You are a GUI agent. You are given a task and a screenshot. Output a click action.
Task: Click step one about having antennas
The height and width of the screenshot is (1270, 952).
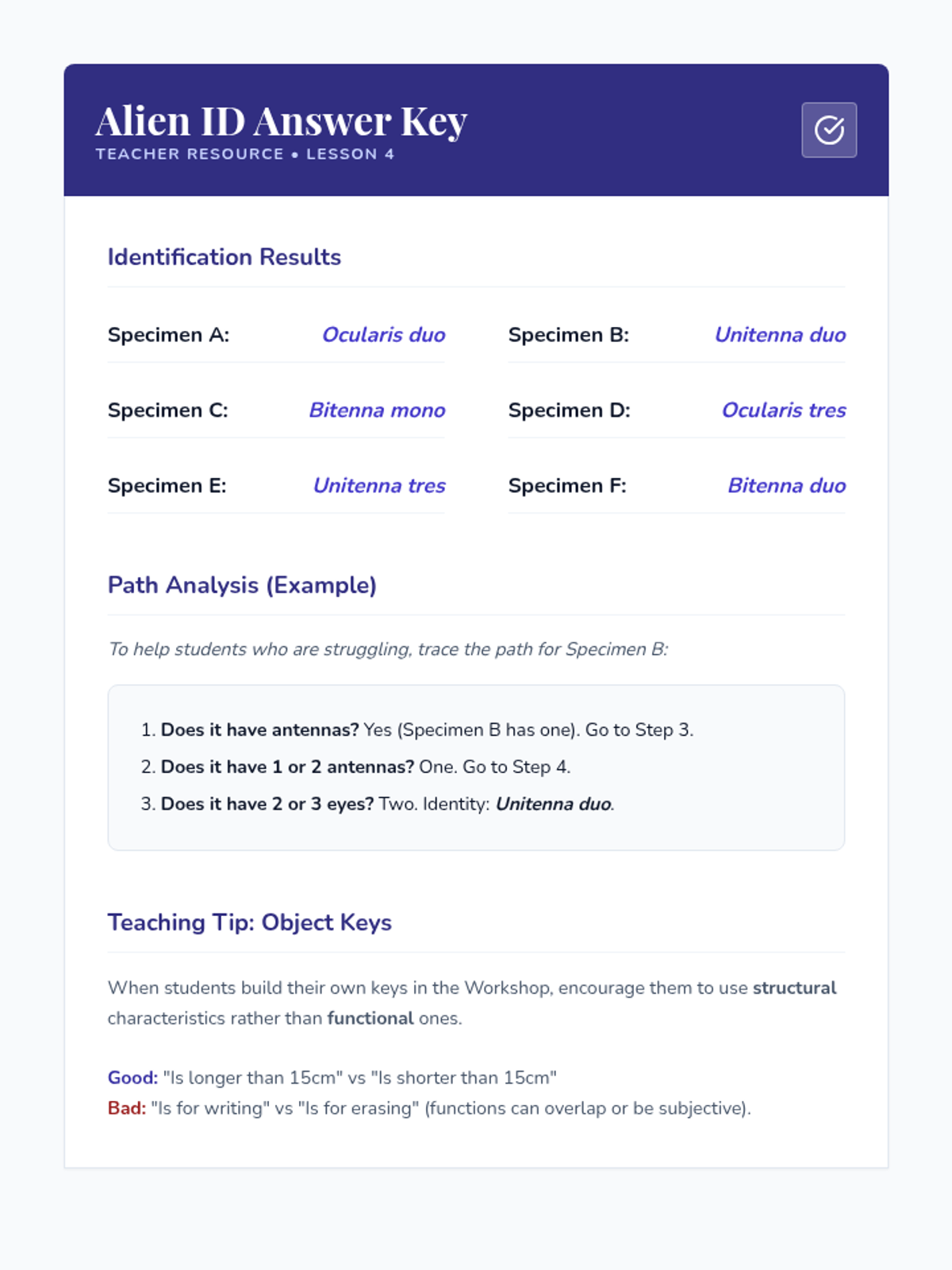pyautogui.click(x=416, y=729)
